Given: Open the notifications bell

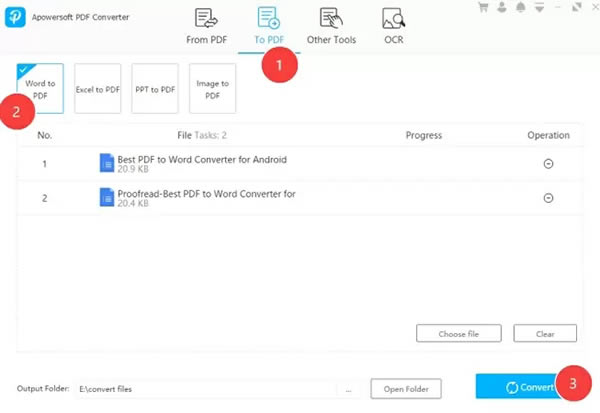Looking at the screenshot, I should pos(521,7).
